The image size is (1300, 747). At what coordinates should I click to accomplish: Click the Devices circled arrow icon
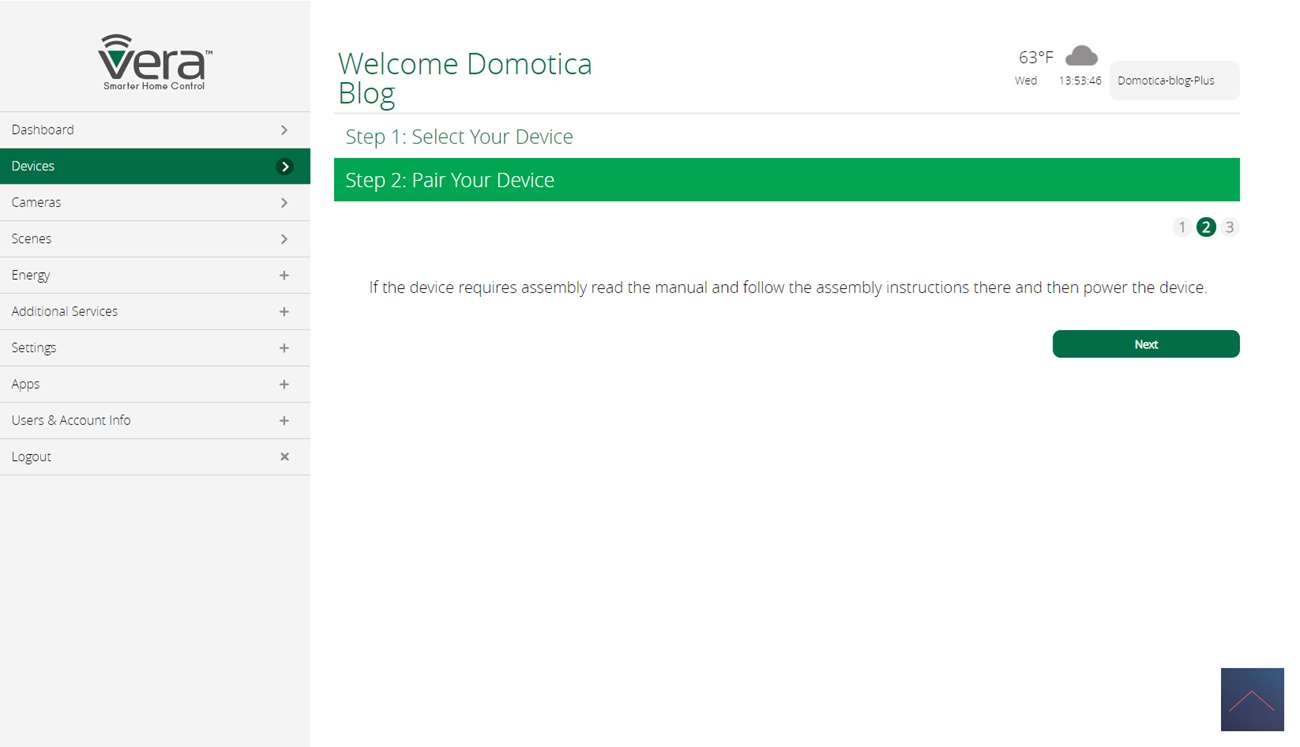(x=285, y=167)
